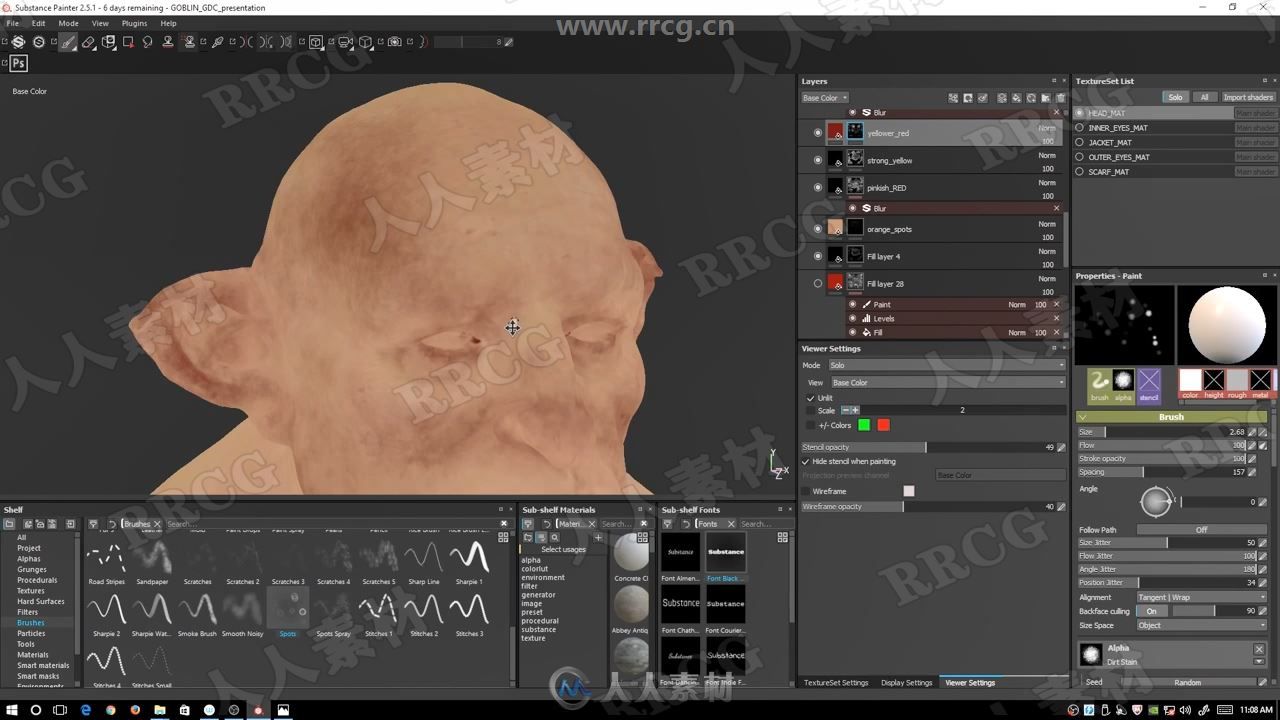Click the camera screenshot icon in toolbar
The height and width of the screenshot is (720, 1280).
coord(394,42)
